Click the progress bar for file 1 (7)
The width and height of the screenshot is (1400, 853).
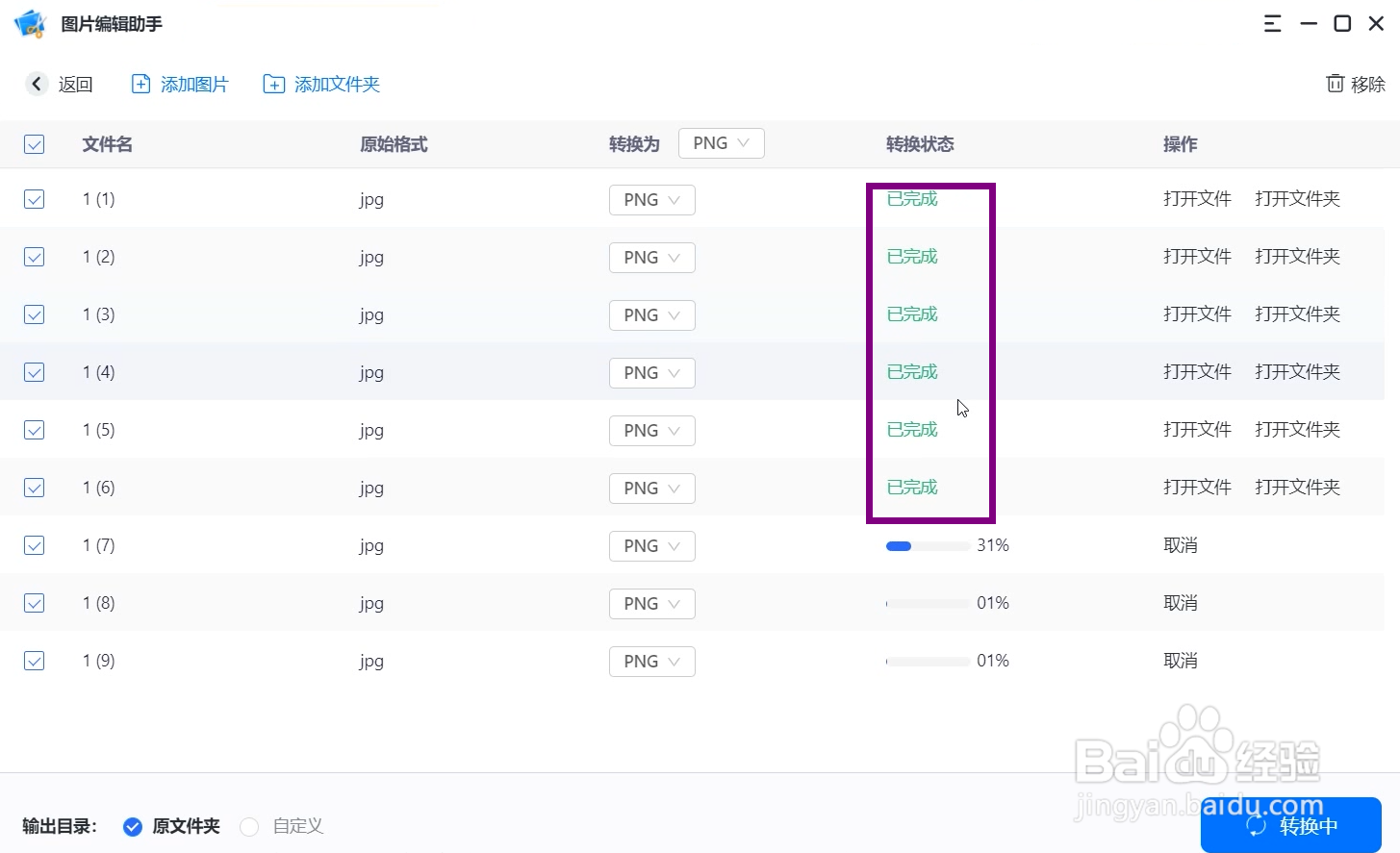[x=928, y=546]
